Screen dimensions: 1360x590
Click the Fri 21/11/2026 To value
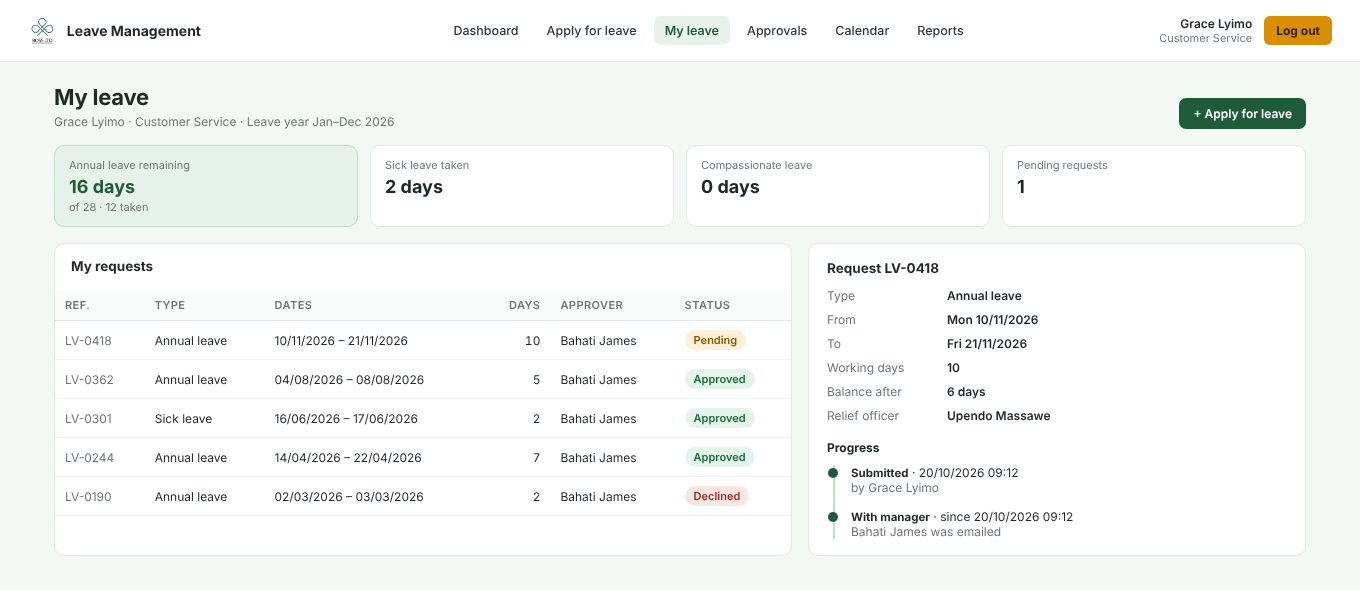point(987,344)
